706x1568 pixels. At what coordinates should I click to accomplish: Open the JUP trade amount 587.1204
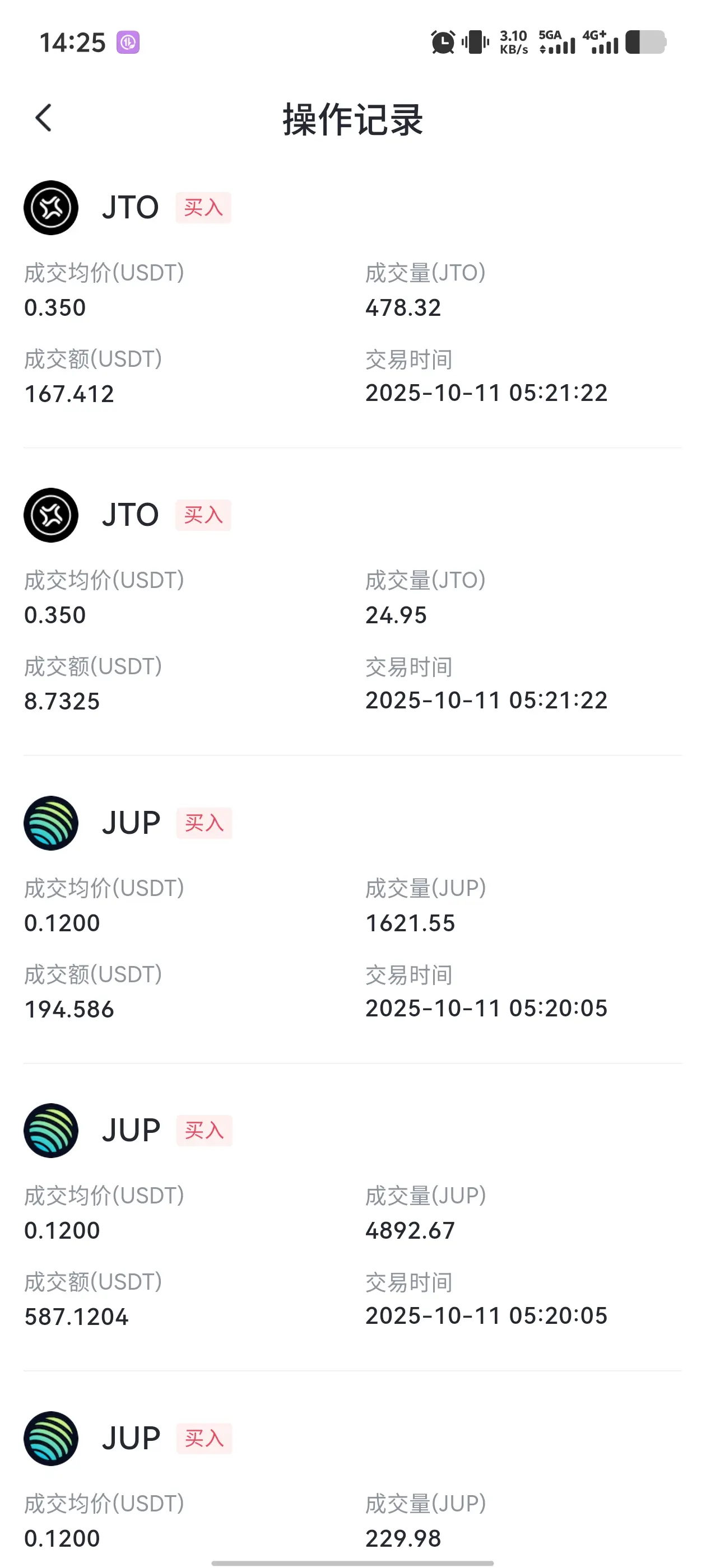tap(76, 1317)
